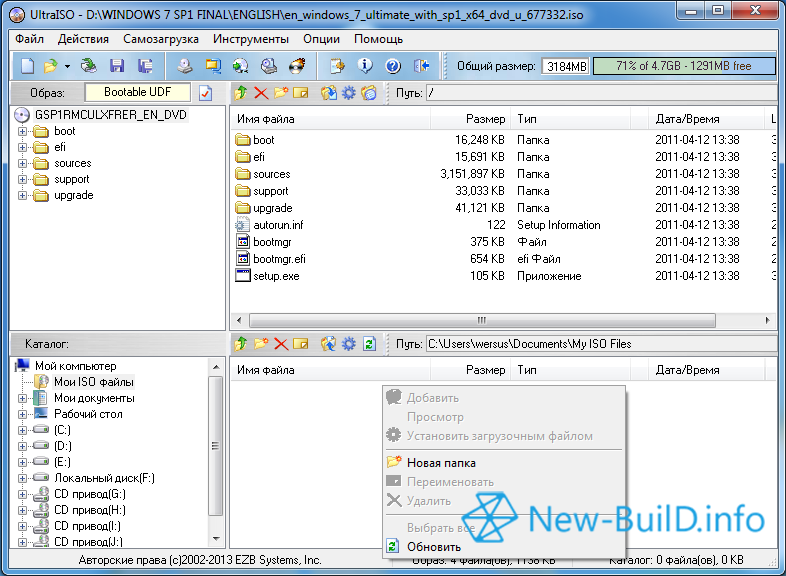Expand the sources folder in image tree

(23, 163)
